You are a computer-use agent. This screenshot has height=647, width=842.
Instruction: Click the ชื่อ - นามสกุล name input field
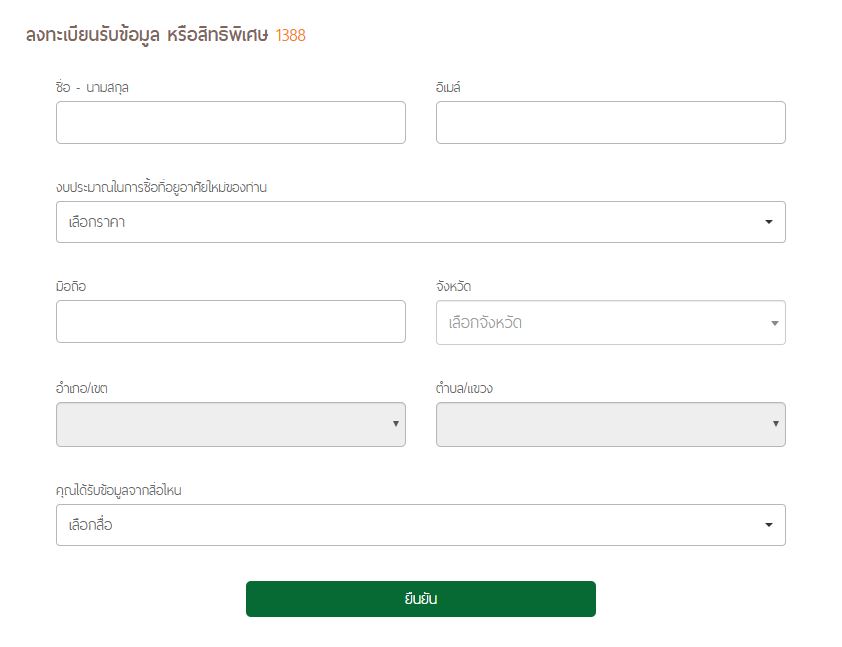coord(230,122)
